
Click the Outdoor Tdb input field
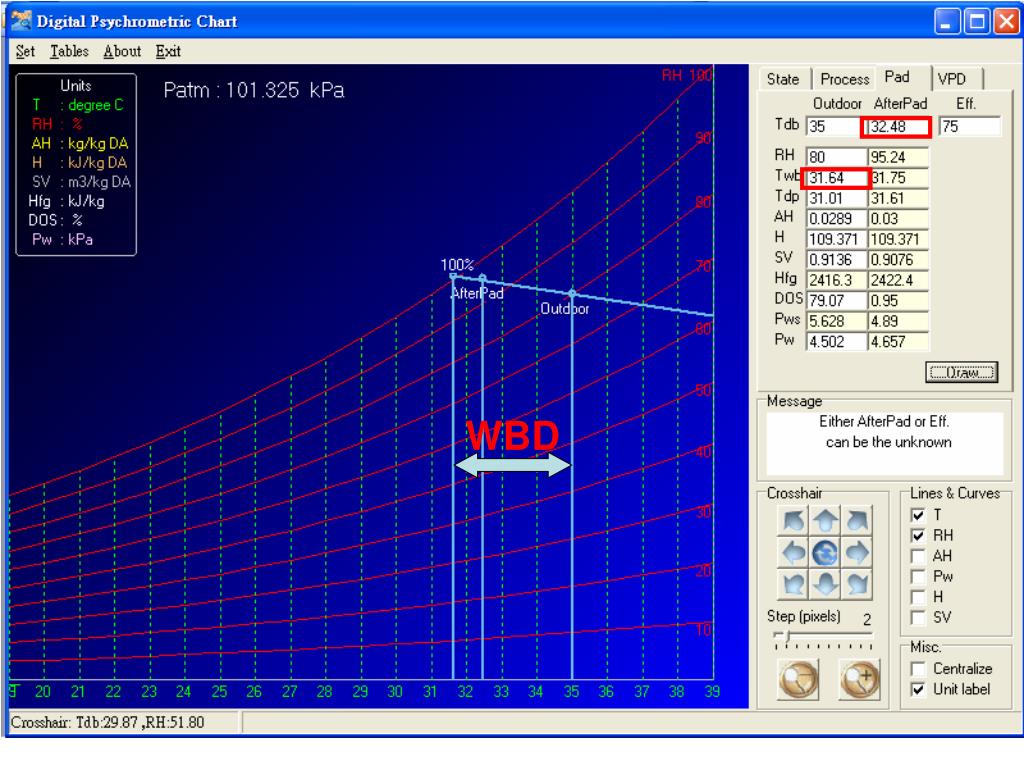coord(834,127)
